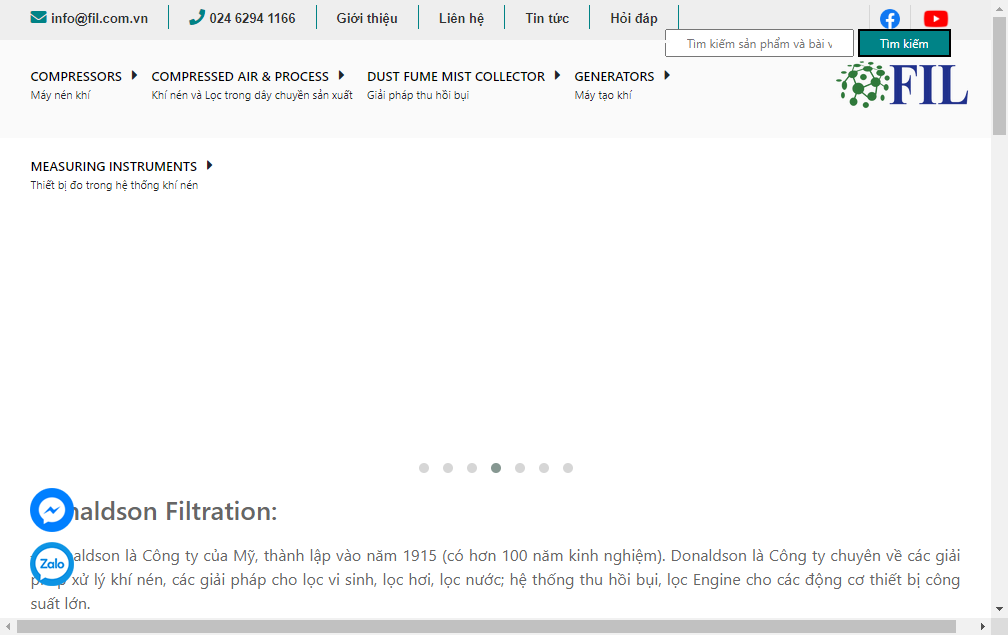Image resolution: width=1008 pixels, height=635 pixels.
Task: Open COMPRESSORS menu item
Action: [76, 76]
